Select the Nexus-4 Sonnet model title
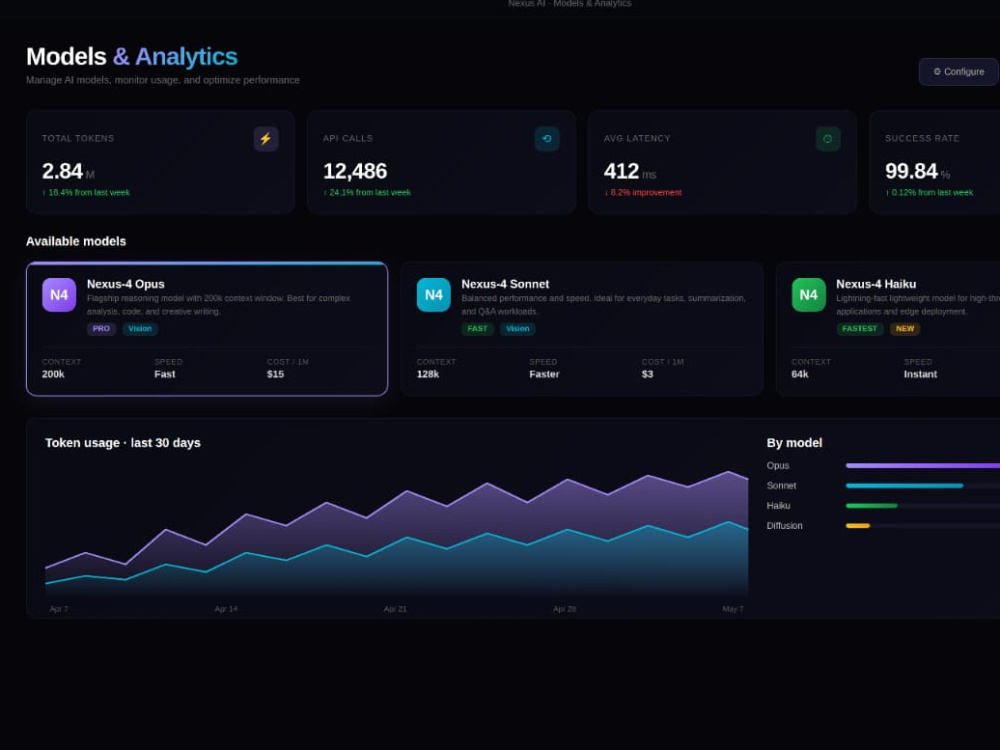This screenshot has width=1000, height=750. click(505, 284)
